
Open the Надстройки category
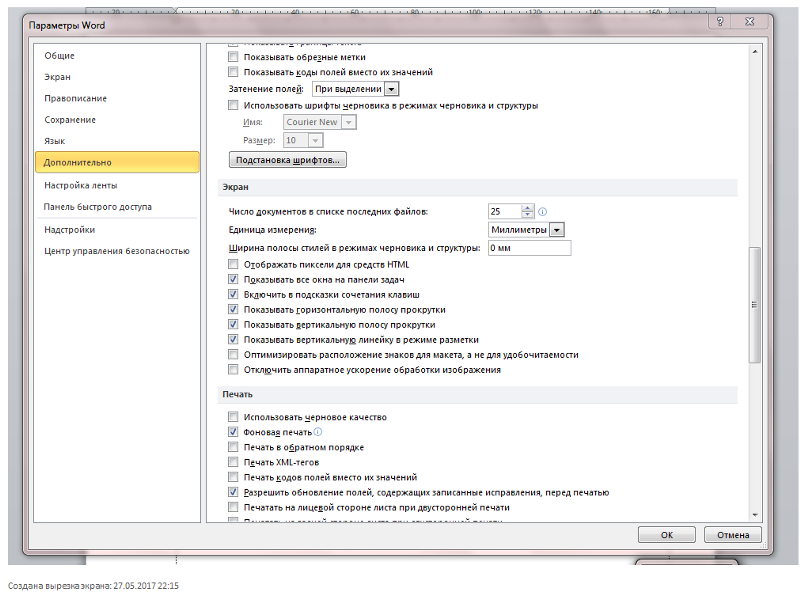click(x=117, y=230)
